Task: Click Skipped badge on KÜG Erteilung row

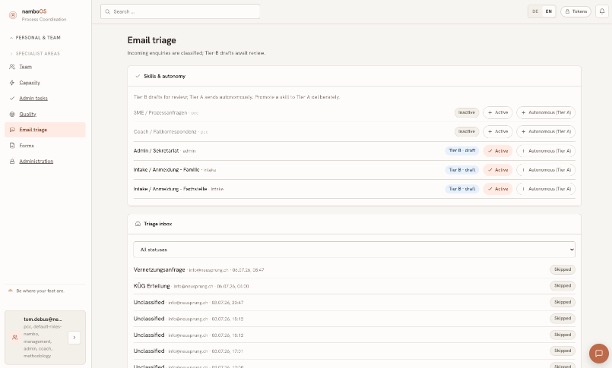Action: point(562,286)
